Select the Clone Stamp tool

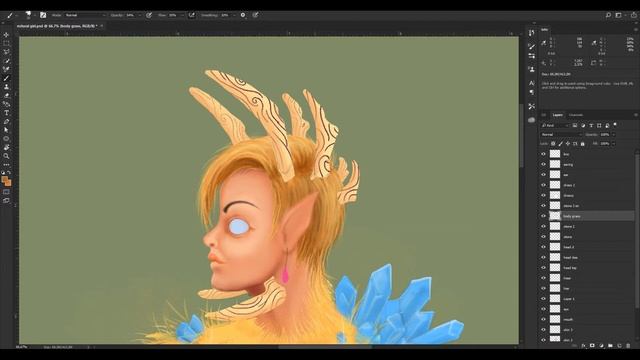coord(6,87)
